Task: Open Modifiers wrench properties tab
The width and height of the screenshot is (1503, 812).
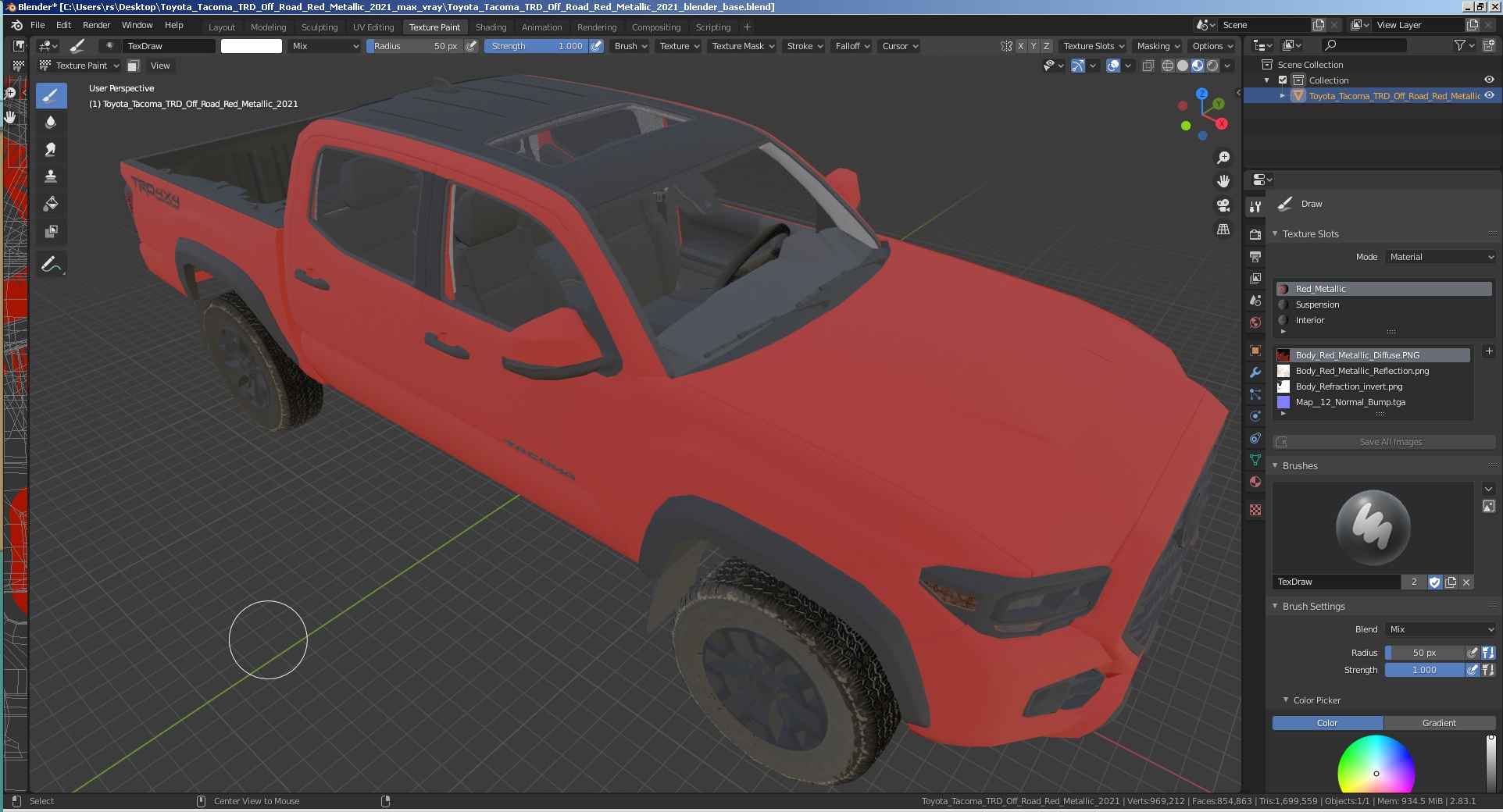Action: [x=1255, y=372]
